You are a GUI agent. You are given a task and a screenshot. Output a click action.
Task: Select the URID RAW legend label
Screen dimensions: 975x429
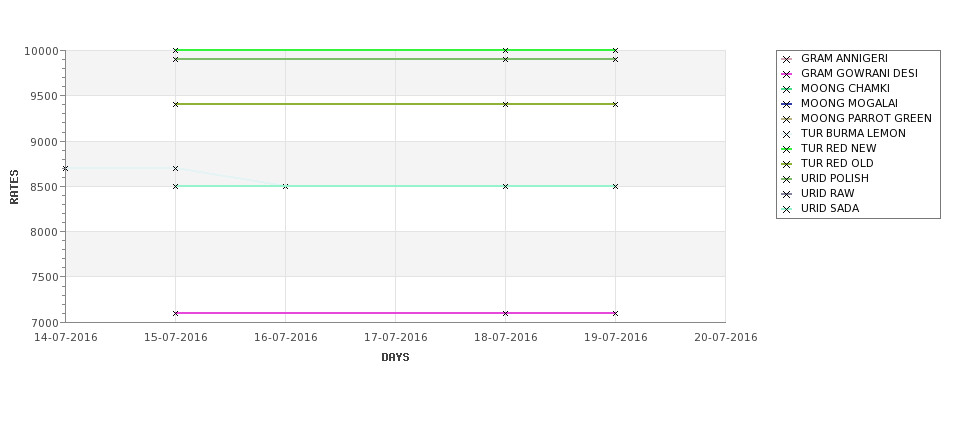click(828, 193)
